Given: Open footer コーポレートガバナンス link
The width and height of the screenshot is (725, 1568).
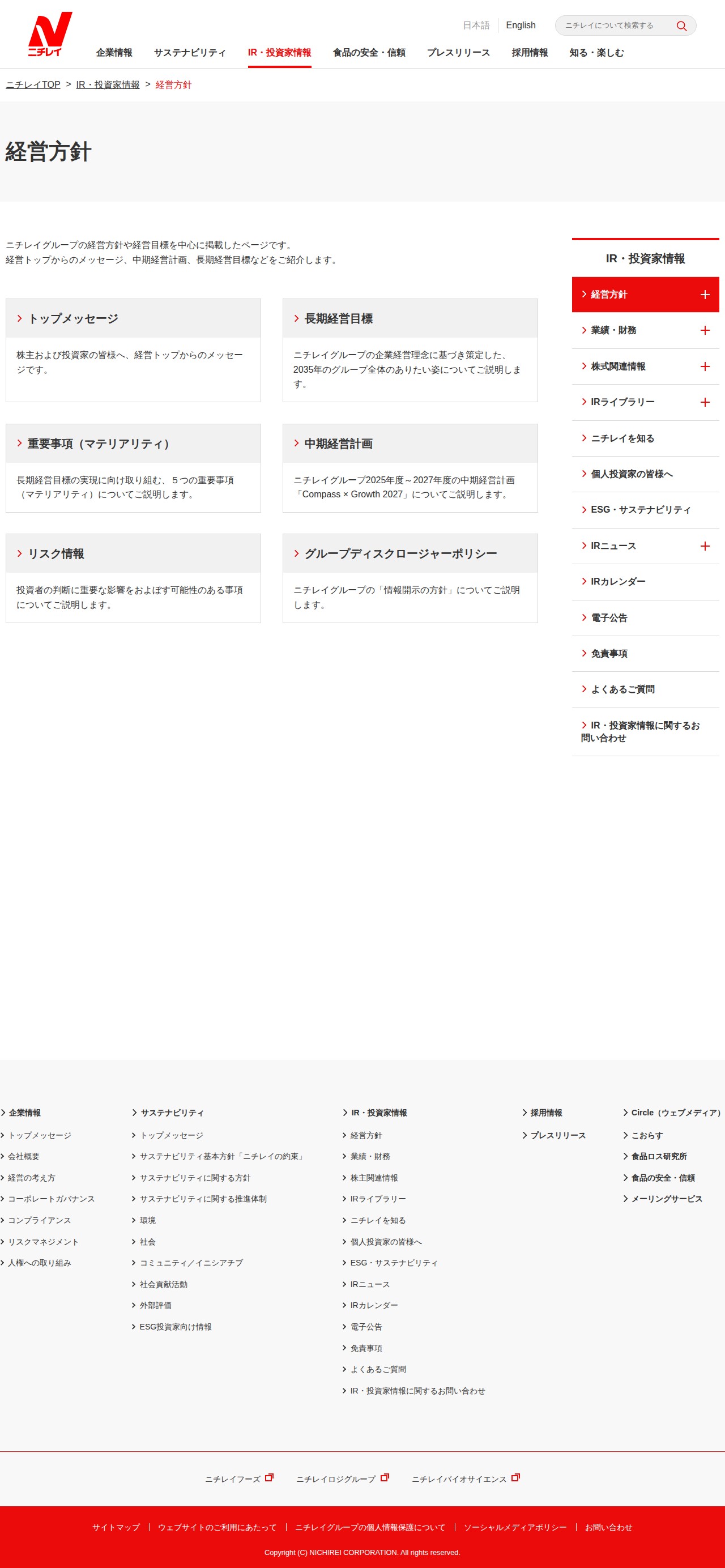Looking at the screenshot, I should coord(51,1199).
